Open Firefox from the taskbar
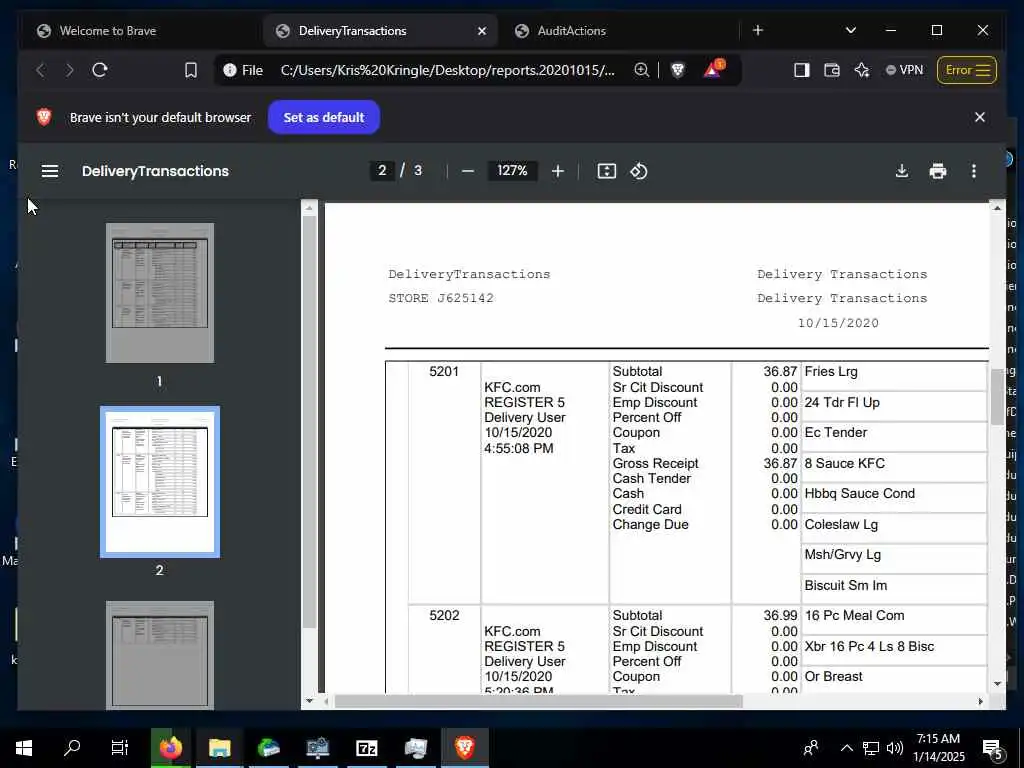 [170, 748]
